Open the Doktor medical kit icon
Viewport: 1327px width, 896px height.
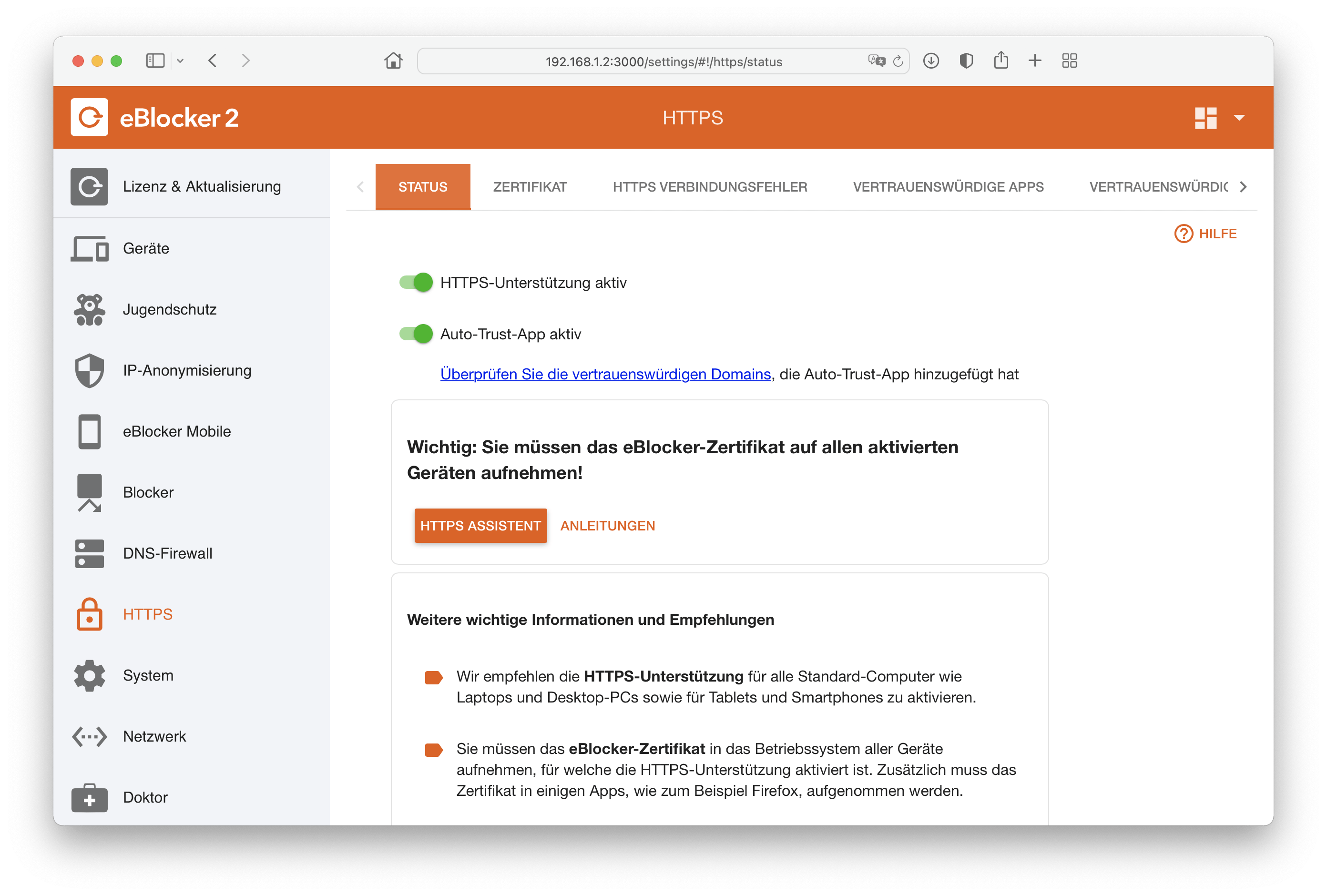click(x=89, y=798)
